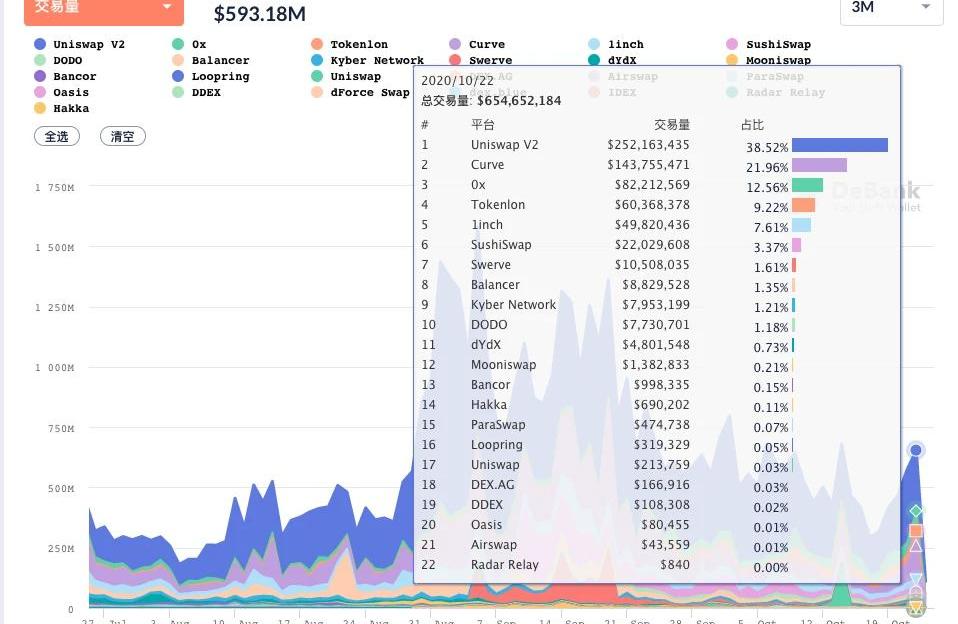Screen dimensions: 958x624
Task: Open the 交易量 metric dropdown
Action: [103, 9]
